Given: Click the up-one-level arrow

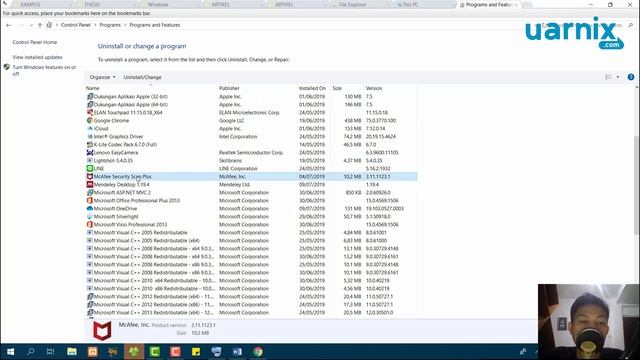Looking at the screenshot, I should (x=40, y=25).
